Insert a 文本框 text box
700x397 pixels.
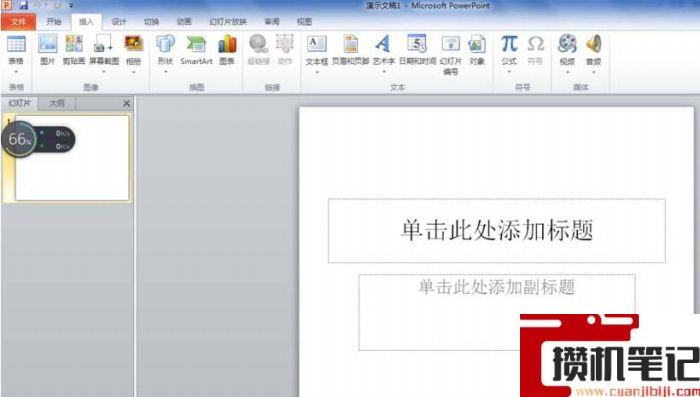point(317,45)
